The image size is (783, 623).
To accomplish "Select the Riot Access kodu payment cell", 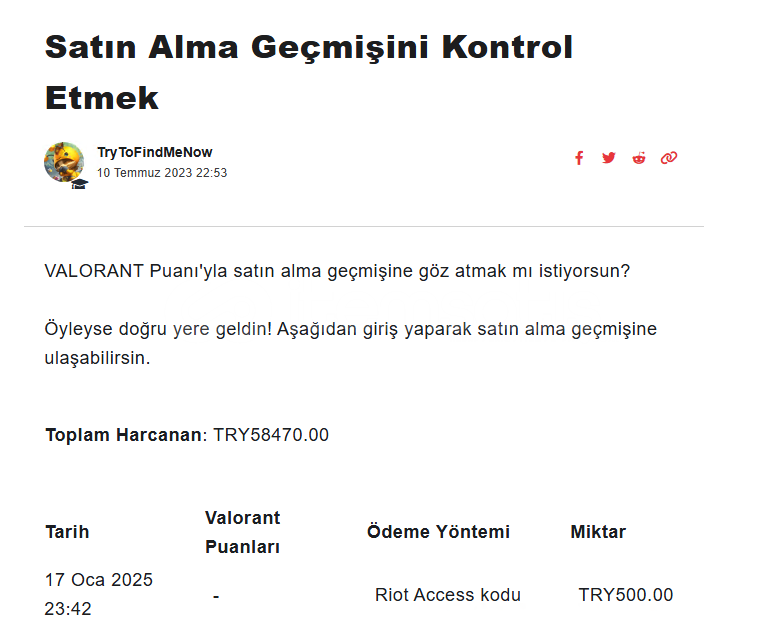I will click(x=448, y=595).
